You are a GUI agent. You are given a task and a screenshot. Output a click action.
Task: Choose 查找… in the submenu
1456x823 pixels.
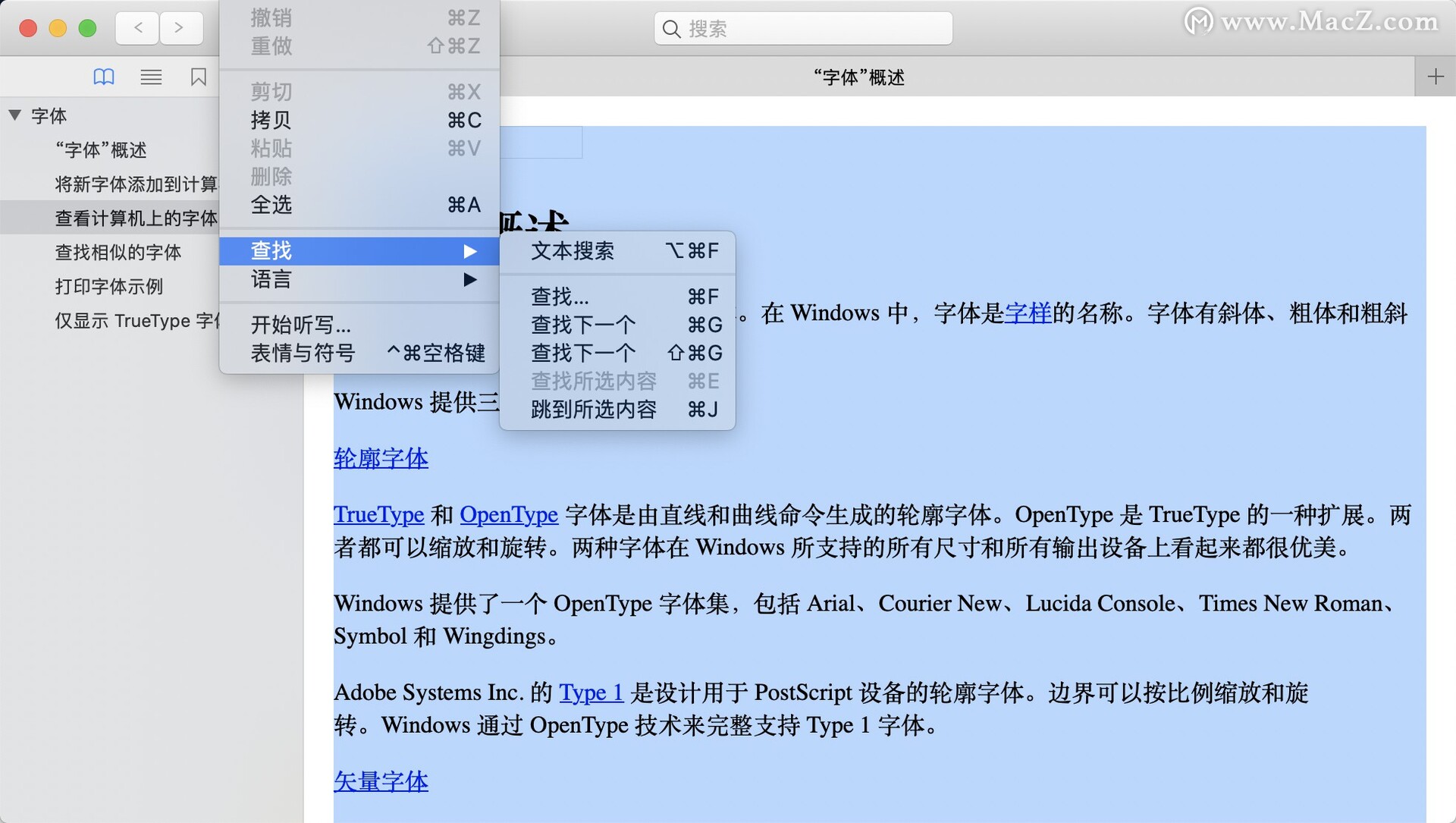click(x=617, y=297)
